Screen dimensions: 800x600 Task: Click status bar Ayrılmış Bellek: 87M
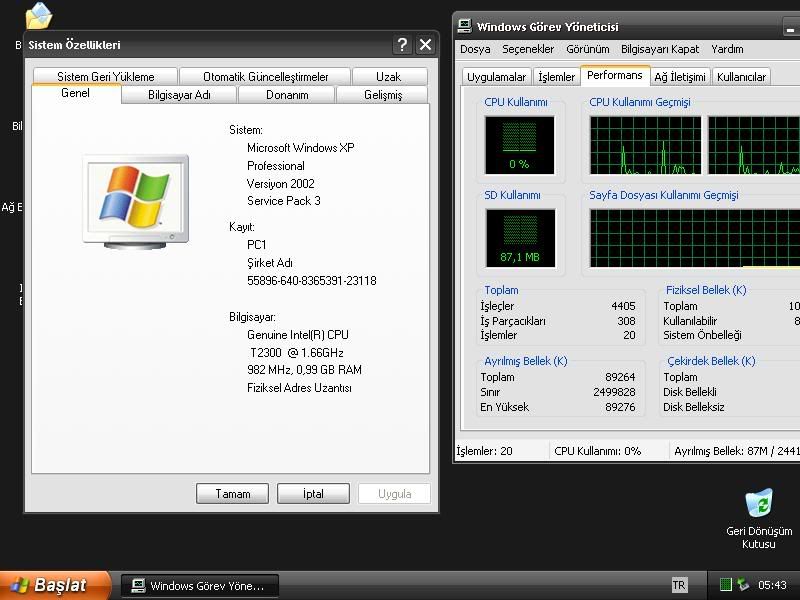tap(737, 451)
